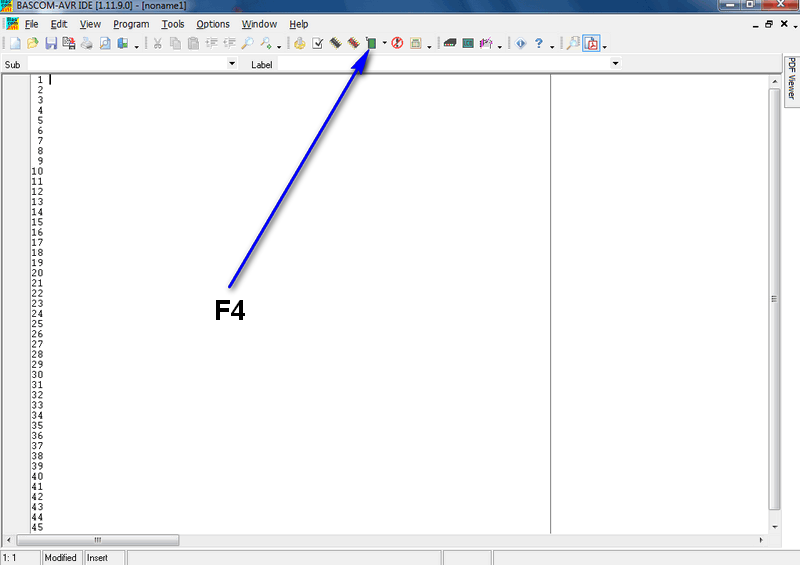Click the show-all magnifier icon near PDF

[x=573, y=43]
